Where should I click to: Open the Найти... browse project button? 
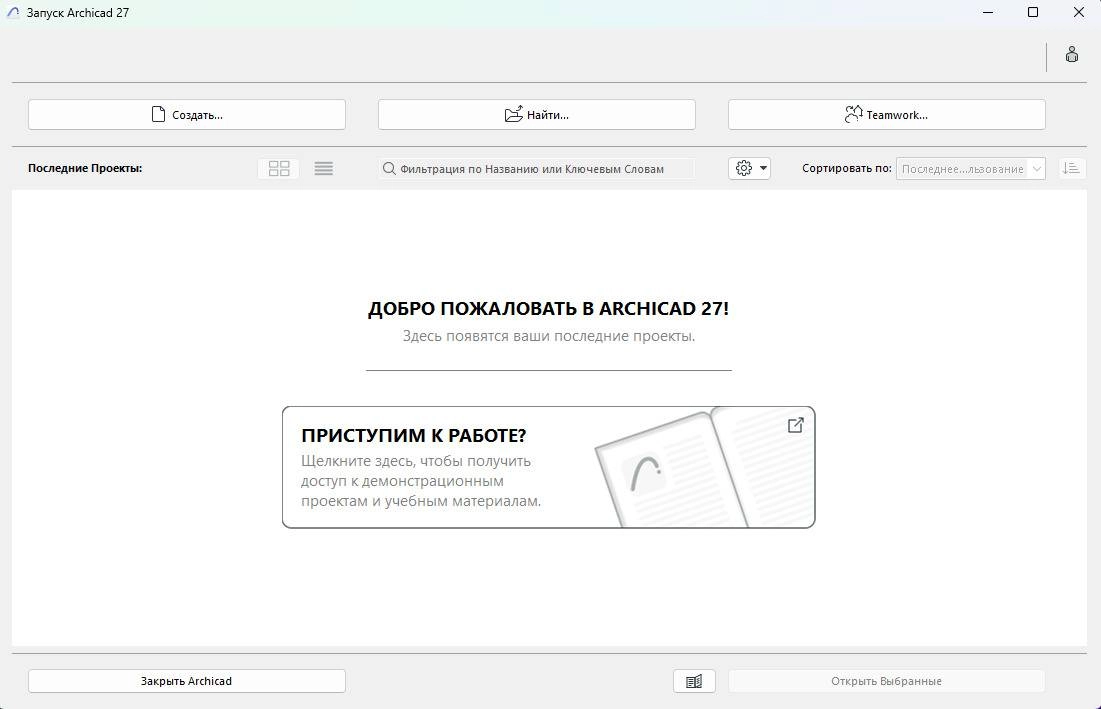[x=536, y=114]
